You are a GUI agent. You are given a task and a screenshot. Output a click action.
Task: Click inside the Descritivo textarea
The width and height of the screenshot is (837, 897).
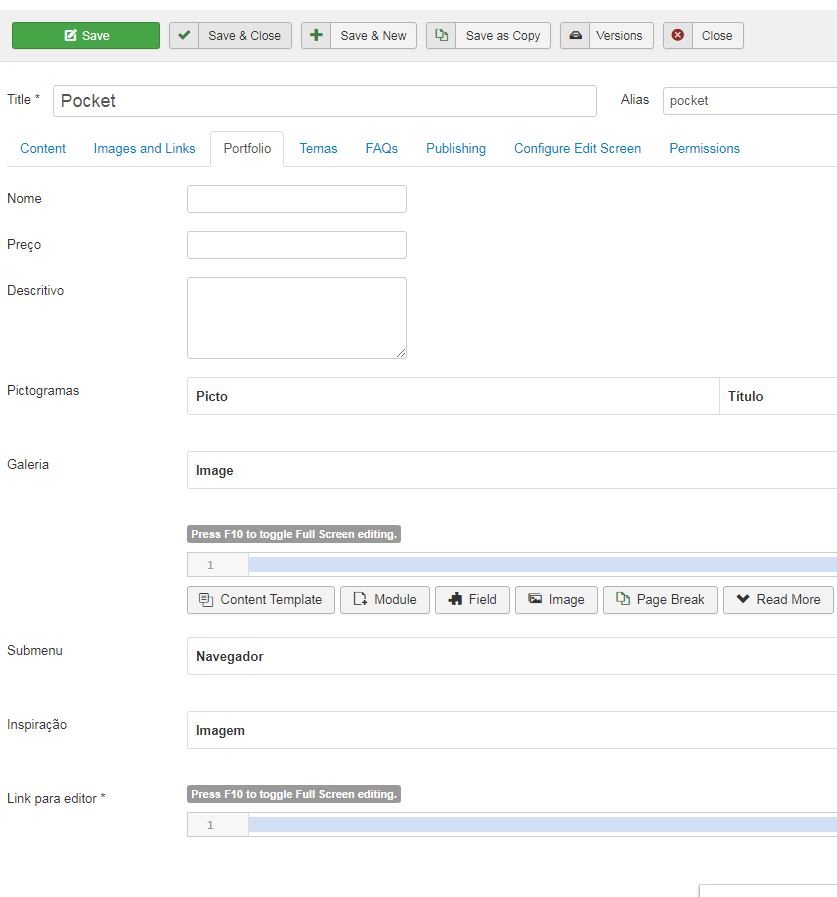point(297,318)
